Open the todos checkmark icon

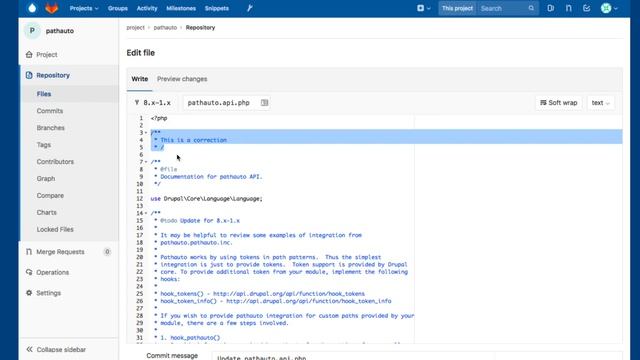click(x=587, y=8)
